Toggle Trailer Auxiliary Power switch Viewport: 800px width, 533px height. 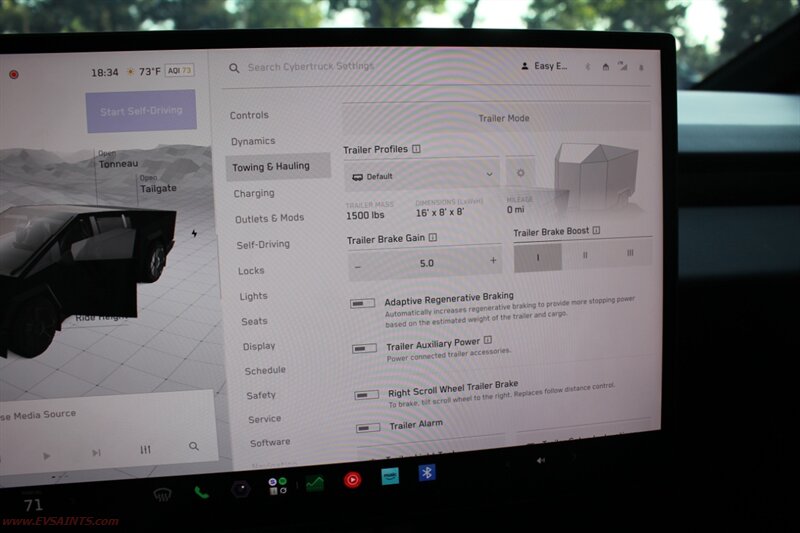click(364, 348)
